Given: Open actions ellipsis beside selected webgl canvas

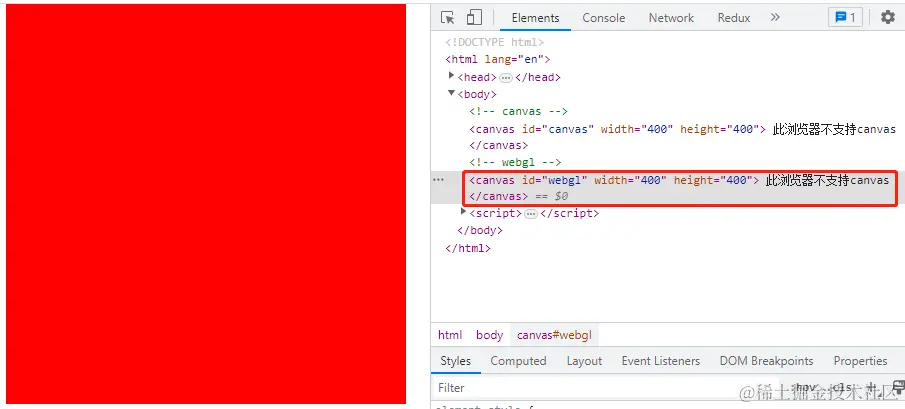Looking at the screenshot, I should pos(439,180).
